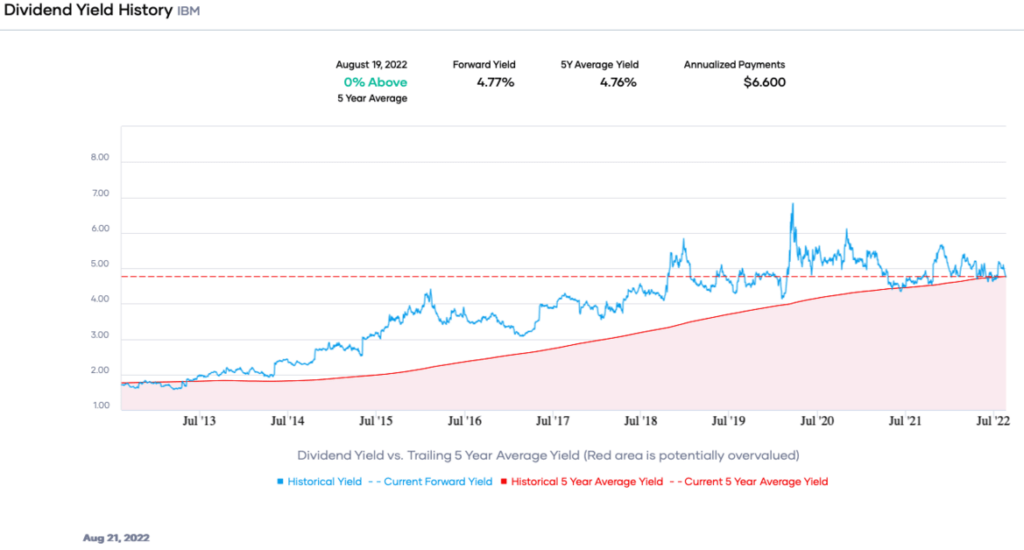Click the highest yield spike near 7.00 in 2020

(793, 205)
